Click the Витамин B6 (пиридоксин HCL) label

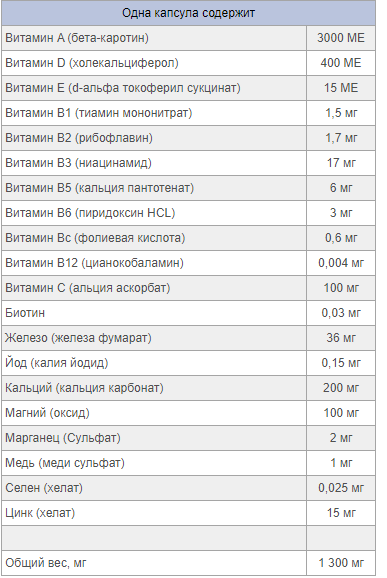(90, 213)
